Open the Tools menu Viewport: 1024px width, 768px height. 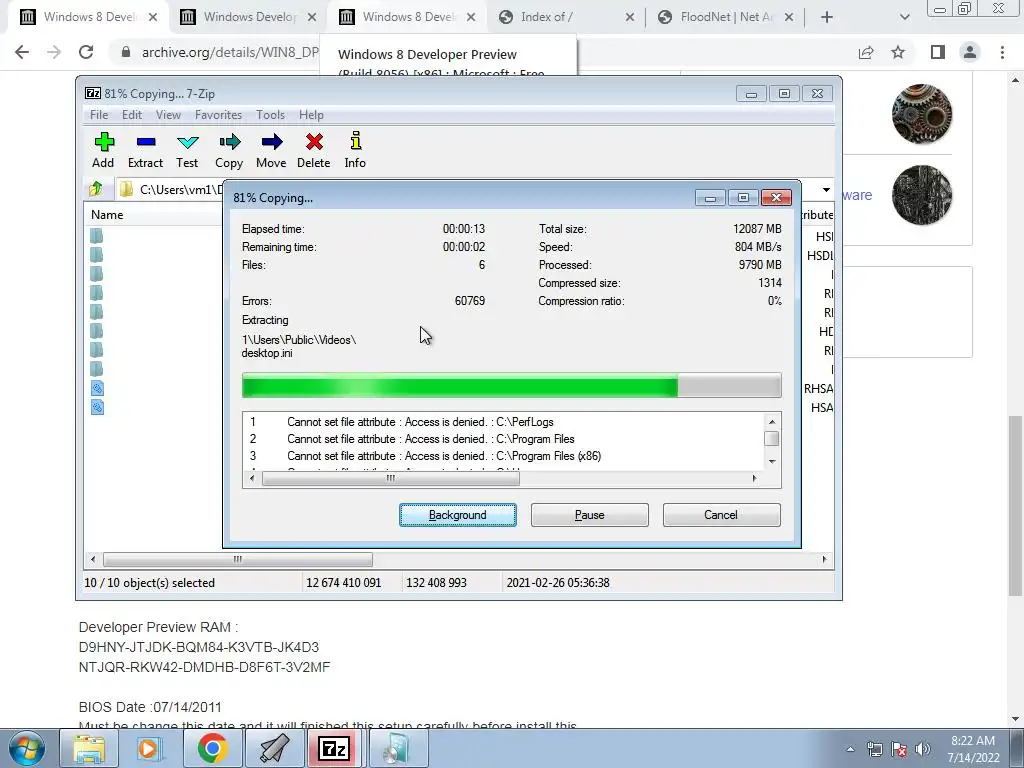pos(270,115)
